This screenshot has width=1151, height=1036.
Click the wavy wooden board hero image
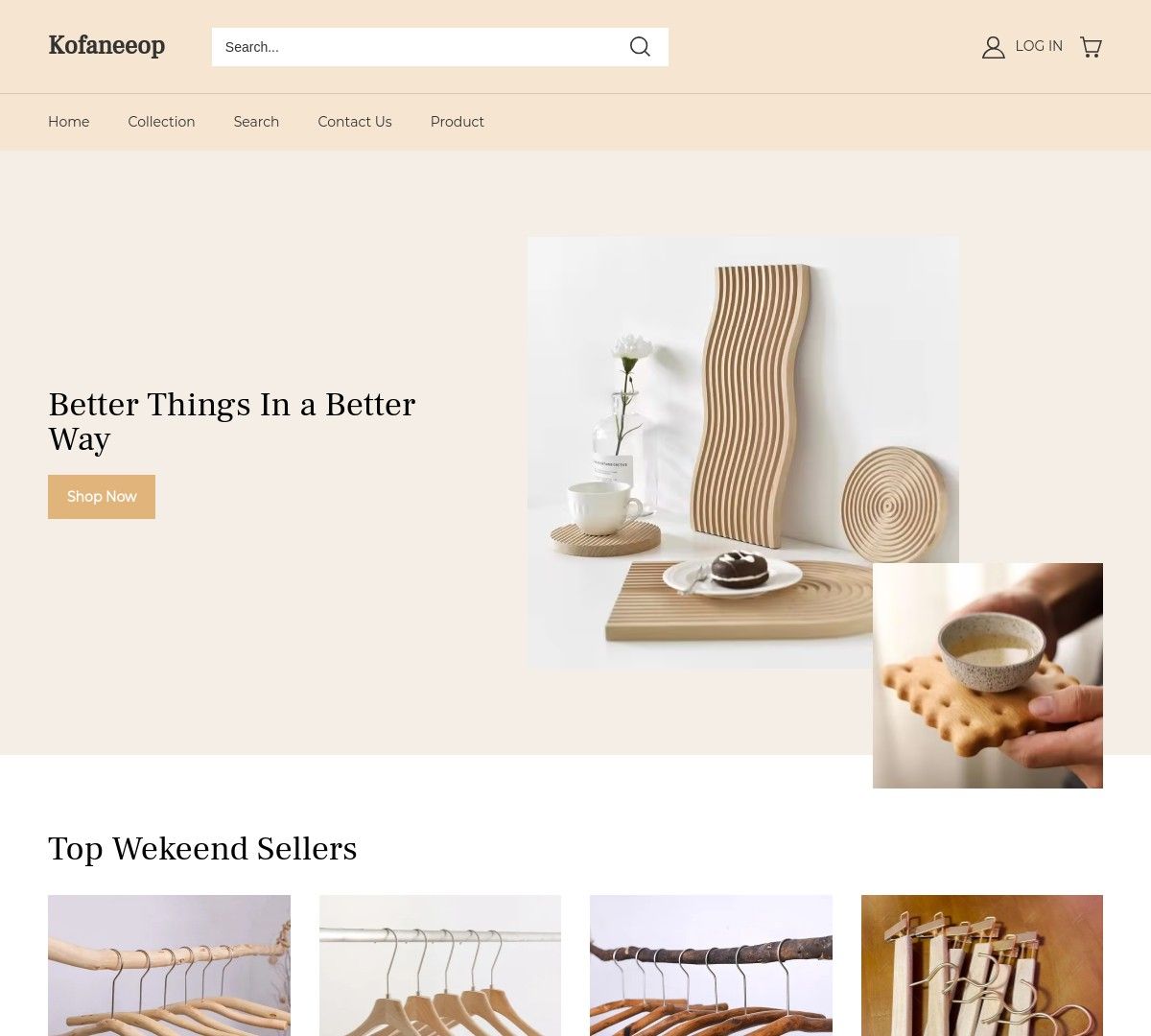tap(743, 453)
